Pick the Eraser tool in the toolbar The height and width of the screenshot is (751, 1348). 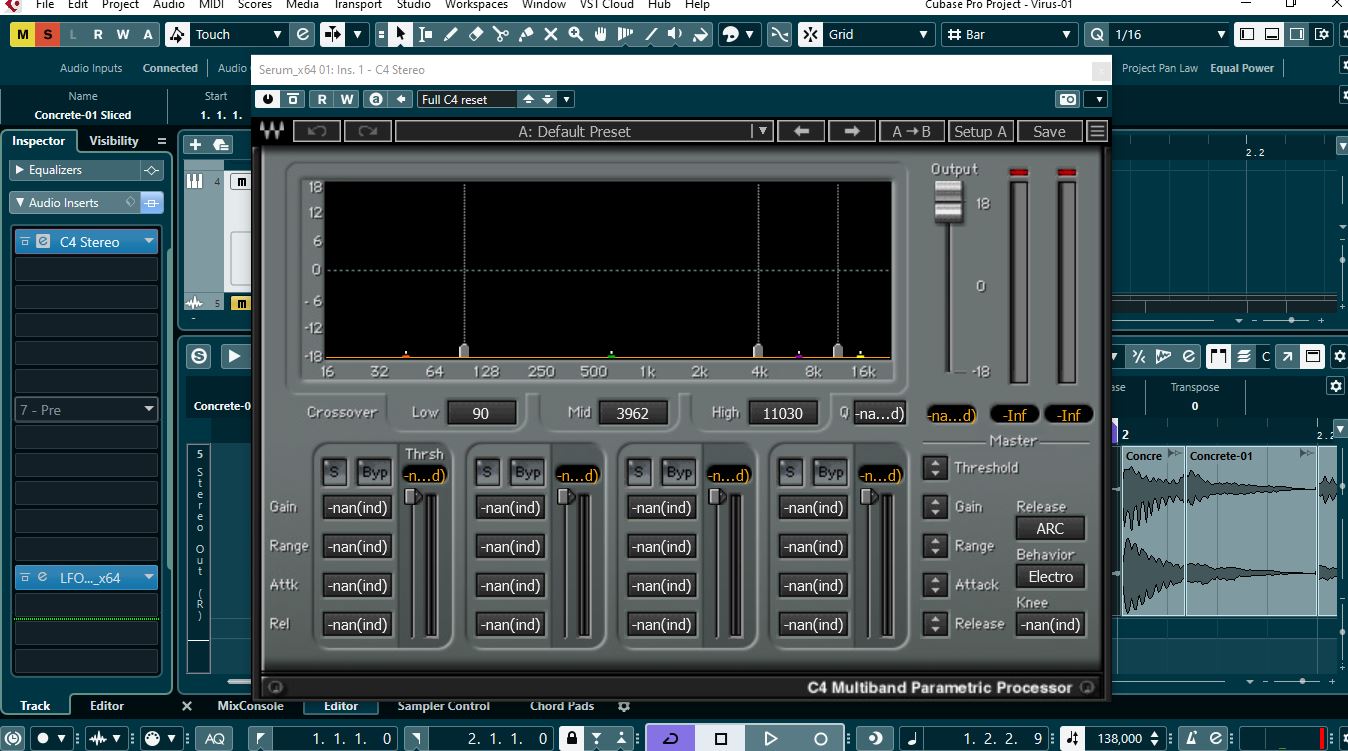coord(476,34)
